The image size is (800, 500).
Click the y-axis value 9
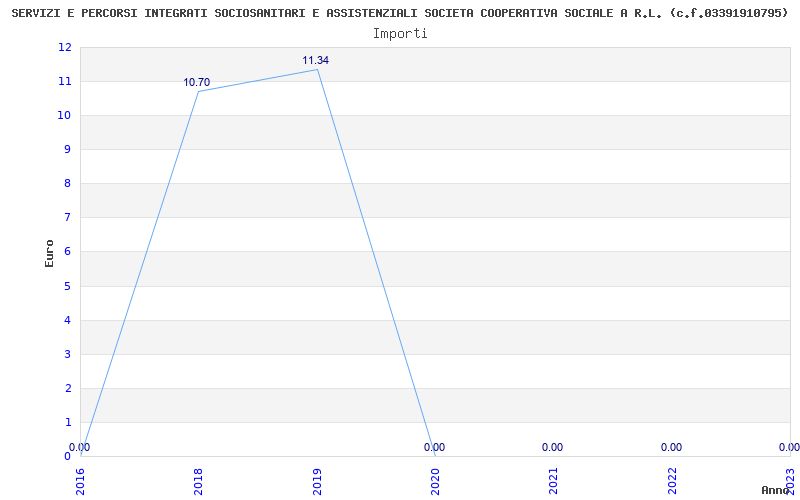coord(68,149)
